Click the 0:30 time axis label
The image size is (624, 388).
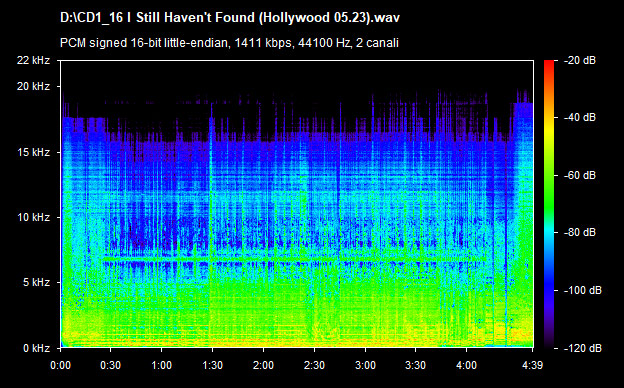pos(111,365)
